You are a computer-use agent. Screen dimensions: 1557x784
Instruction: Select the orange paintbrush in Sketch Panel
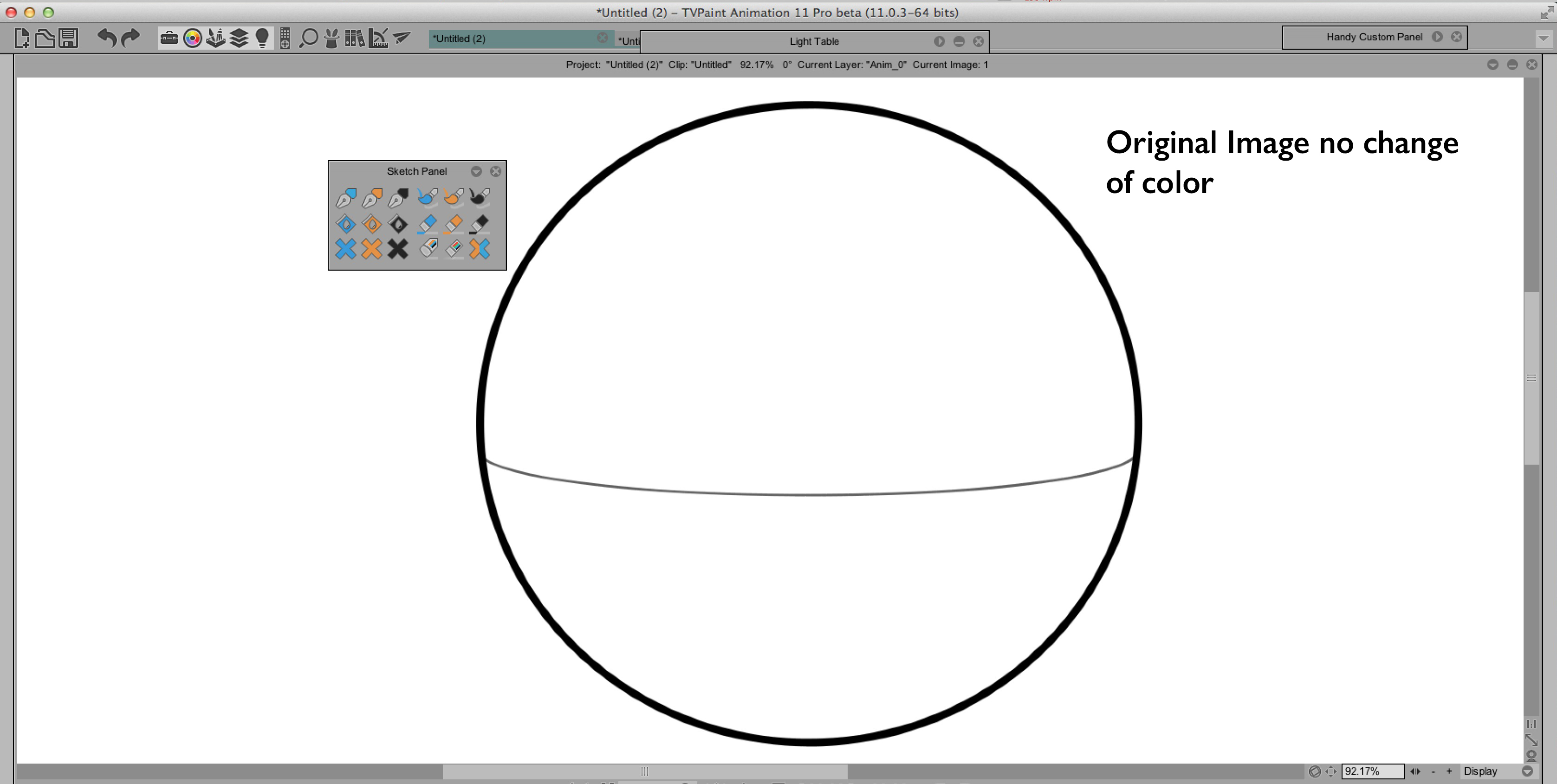454,197
